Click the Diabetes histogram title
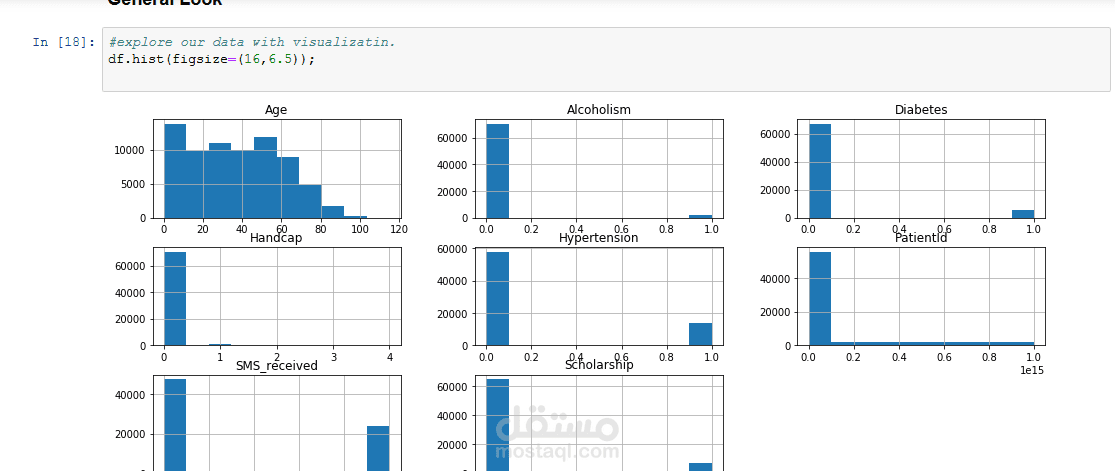 click(921, 110)
